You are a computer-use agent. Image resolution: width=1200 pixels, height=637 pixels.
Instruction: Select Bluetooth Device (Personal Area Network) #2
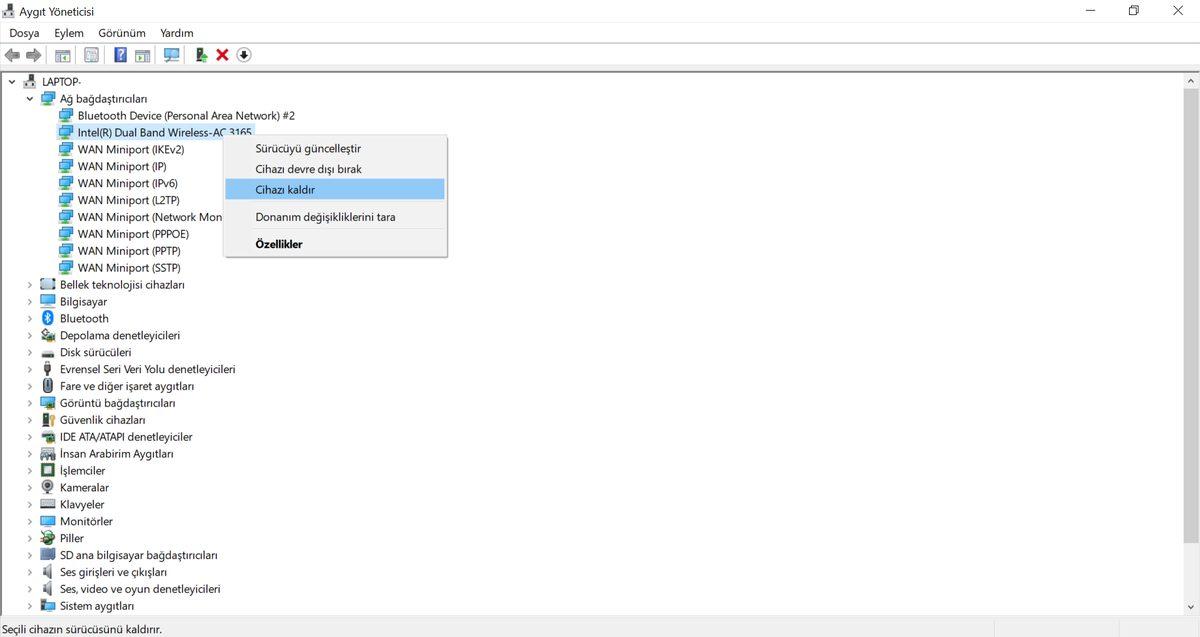[x=186, y=116]
